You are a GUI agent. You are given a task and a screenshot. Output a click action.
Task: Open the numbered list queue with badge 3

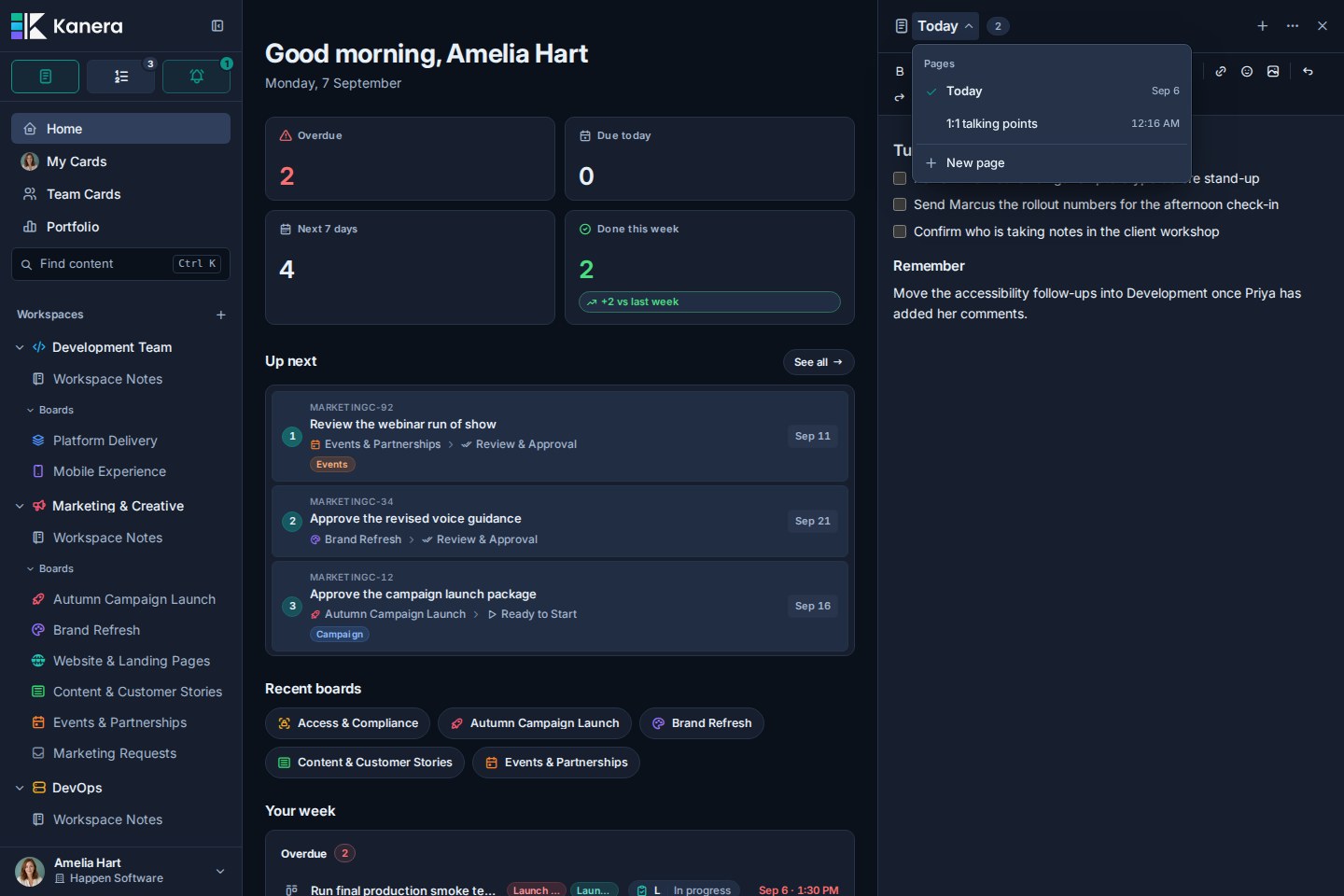coord(121,77)
